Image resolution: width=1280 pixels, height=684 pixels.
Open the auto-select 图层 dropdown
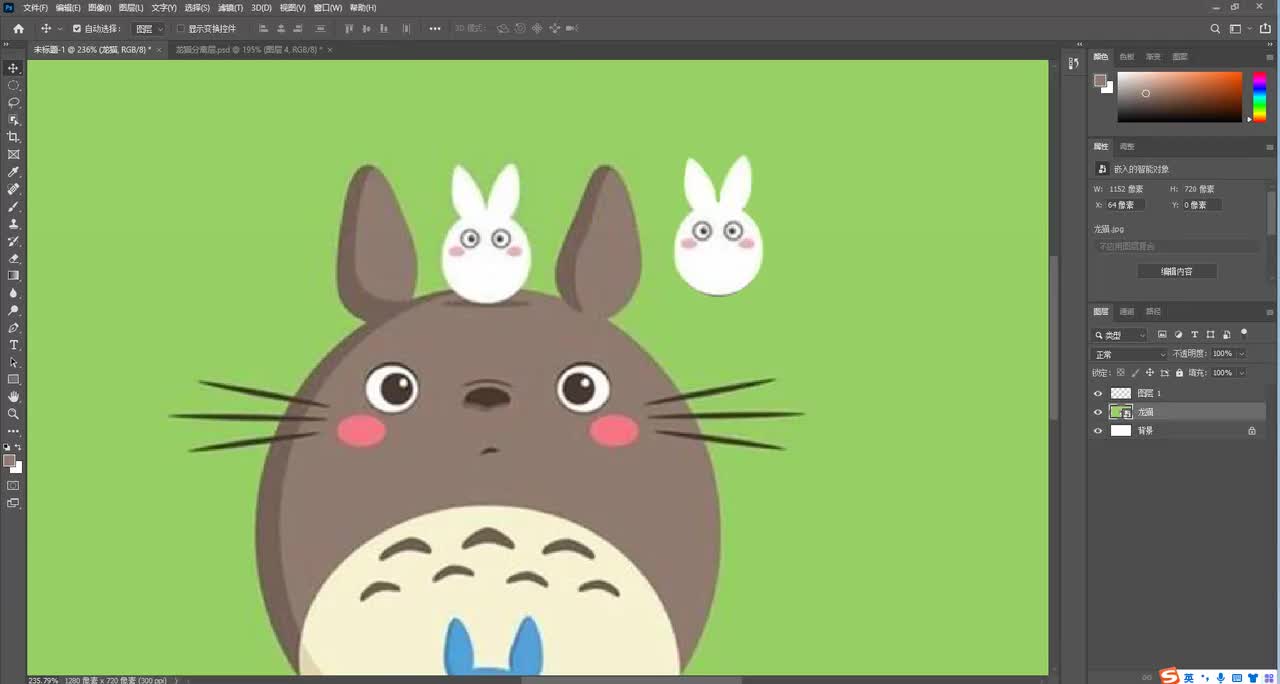point(148,29)
